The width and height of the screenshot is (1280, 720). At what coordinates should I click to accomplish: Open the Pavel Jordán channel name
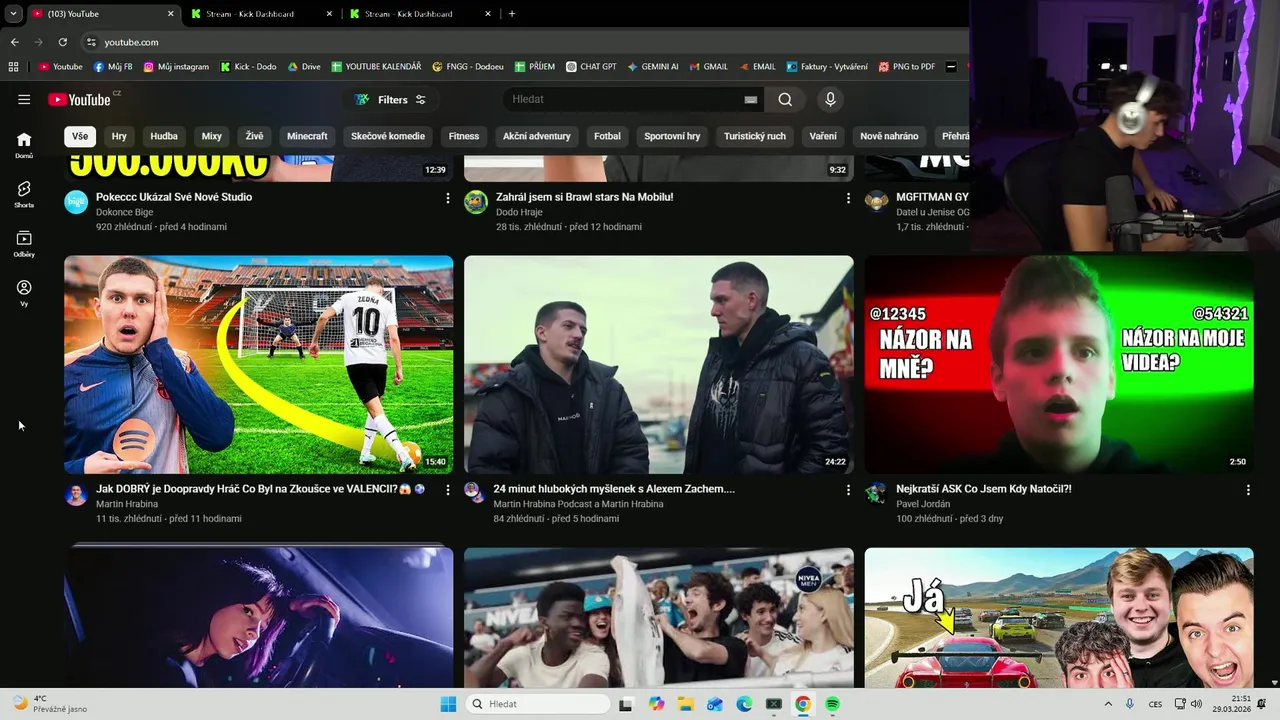(x=923, y=504)
